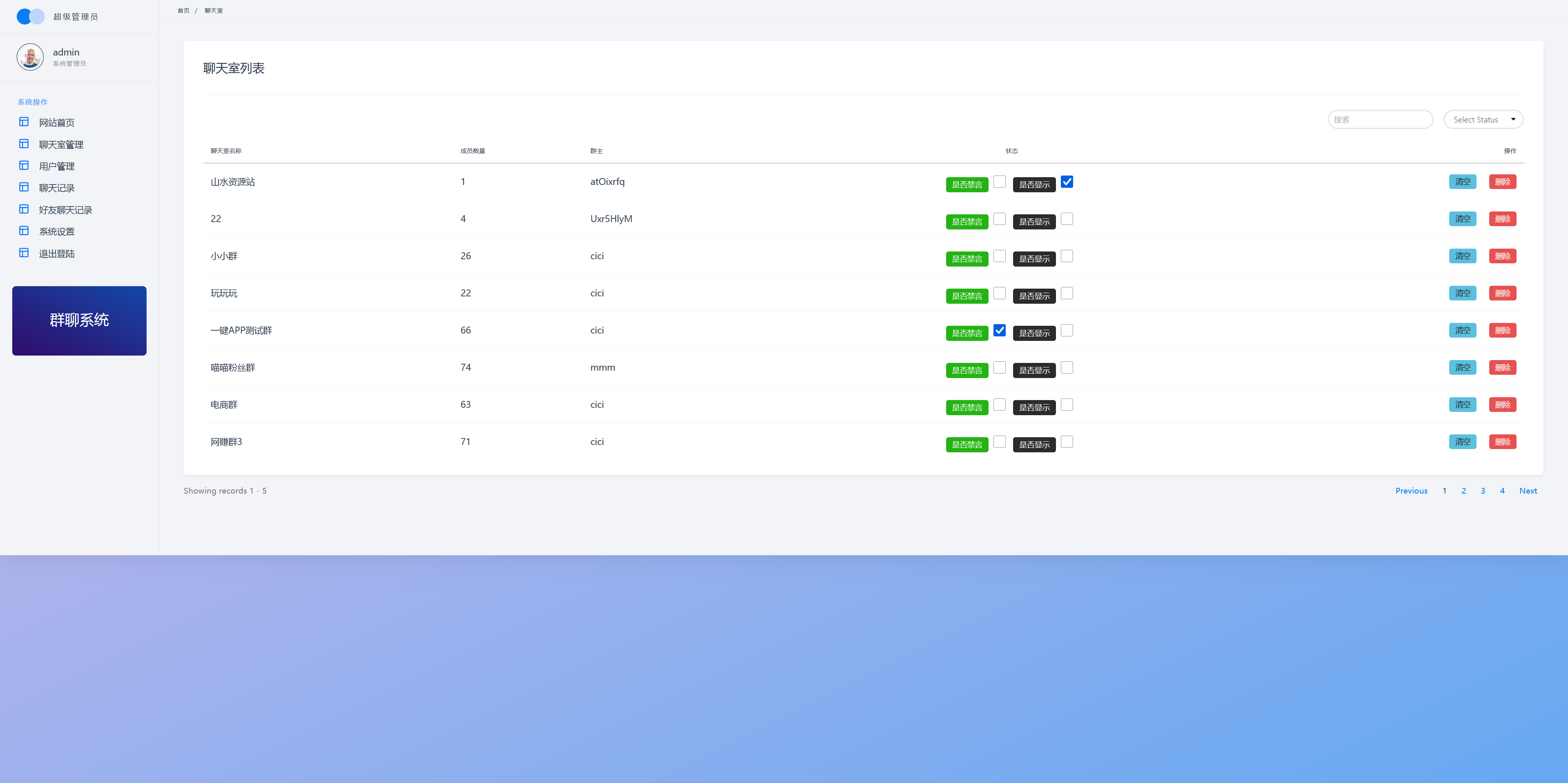Image resolution: width=1568 pixels, height=783 pixels.
Task: Click the icon next to 聊天室管理
Action: coord(24,144)
